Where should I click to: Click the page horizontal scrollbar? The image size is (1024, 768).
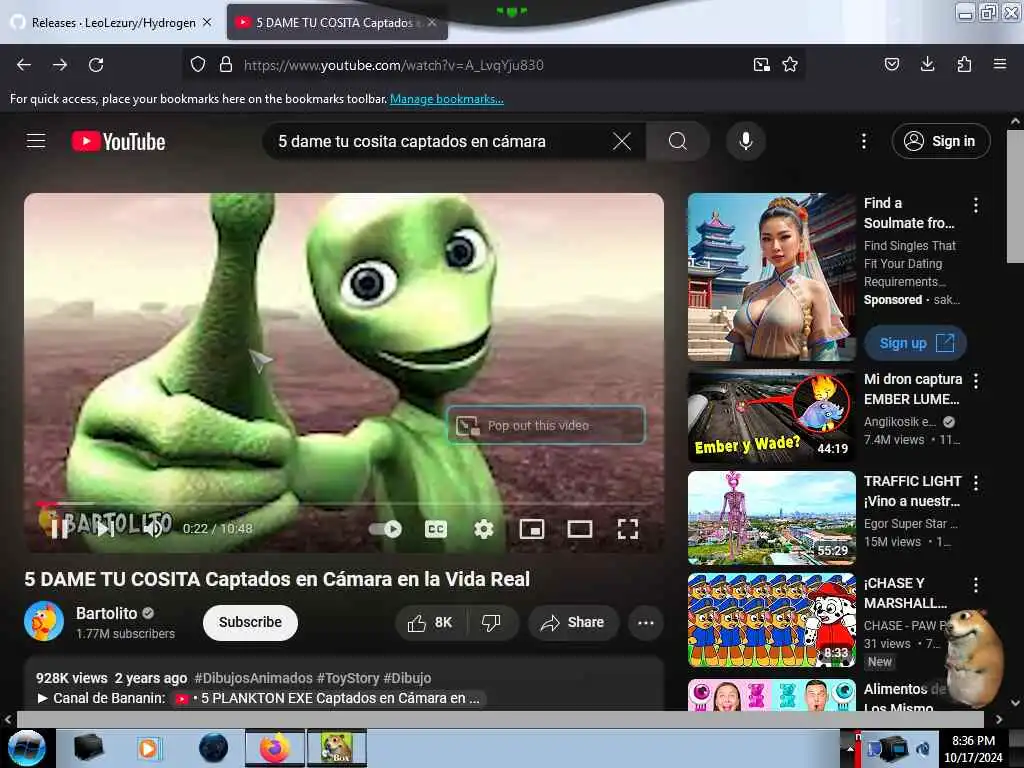point(500,719)
